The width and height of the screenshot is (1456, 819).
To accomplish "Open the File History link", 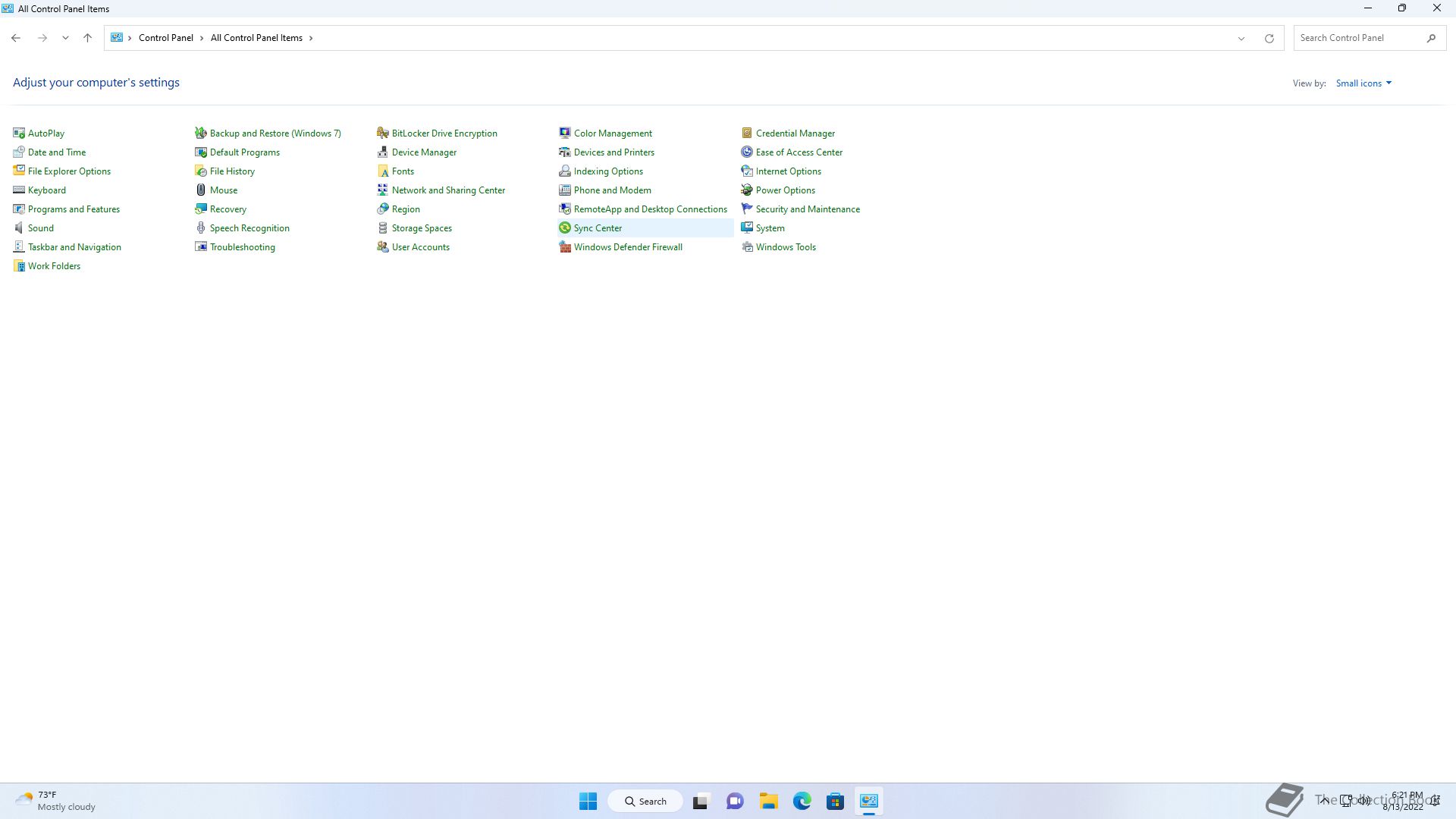I will pyautogui.click(x=232, y=171).
